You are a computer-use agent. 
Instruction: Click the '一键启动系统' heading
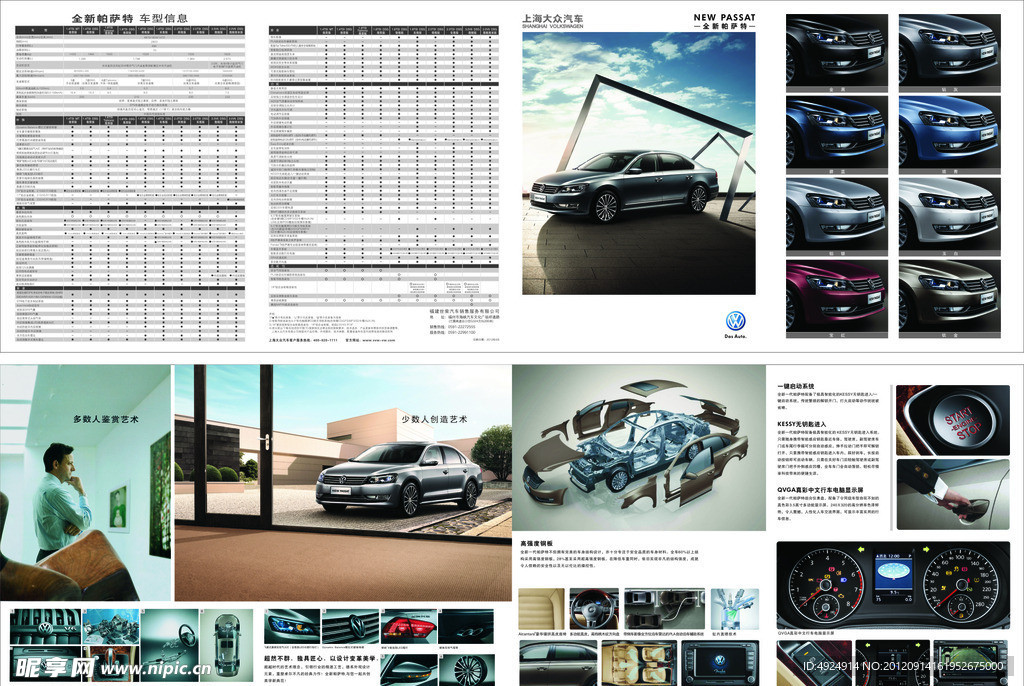point(795,386)
